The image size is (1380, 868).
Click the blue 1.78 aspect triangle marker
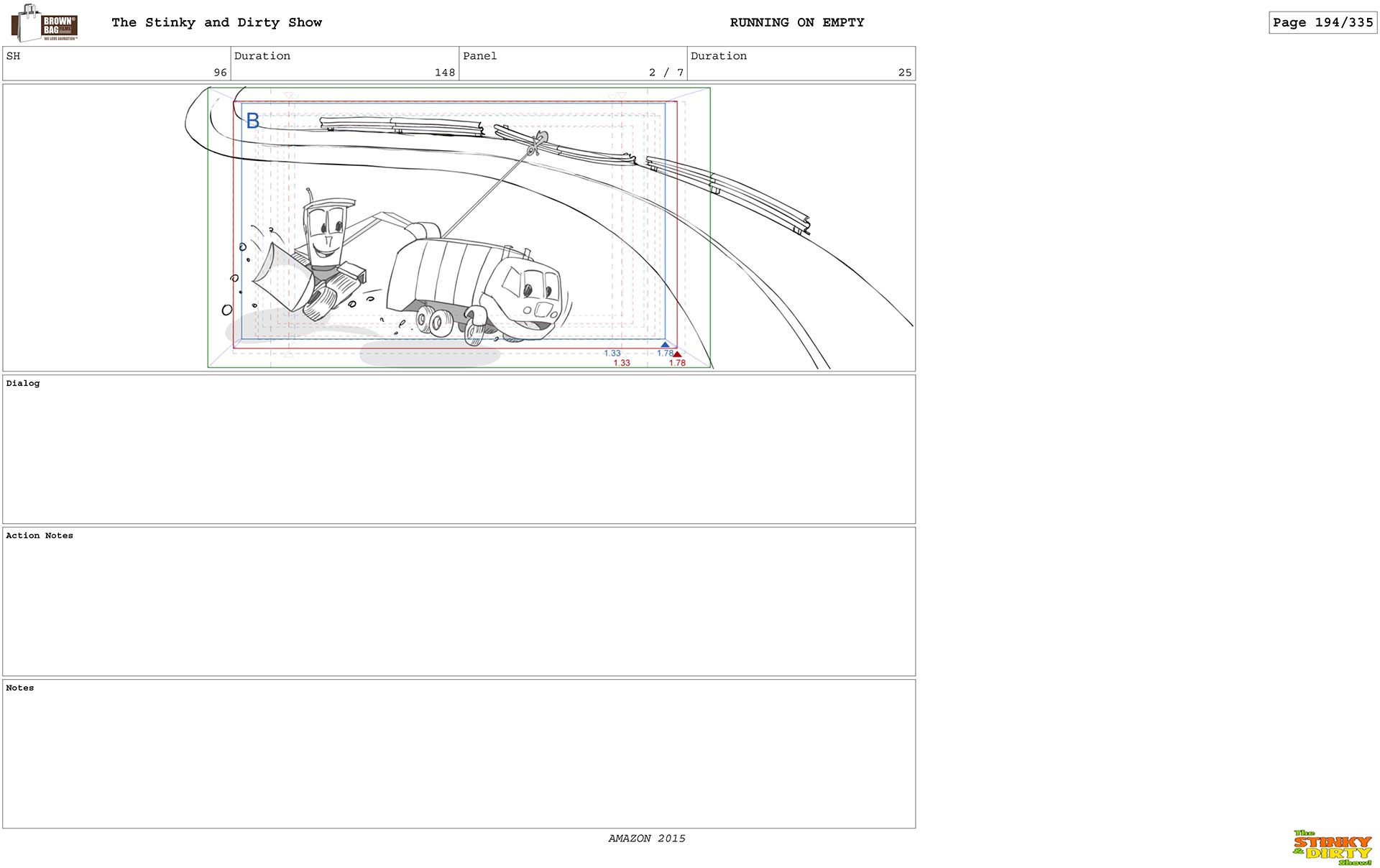(665, 345)
